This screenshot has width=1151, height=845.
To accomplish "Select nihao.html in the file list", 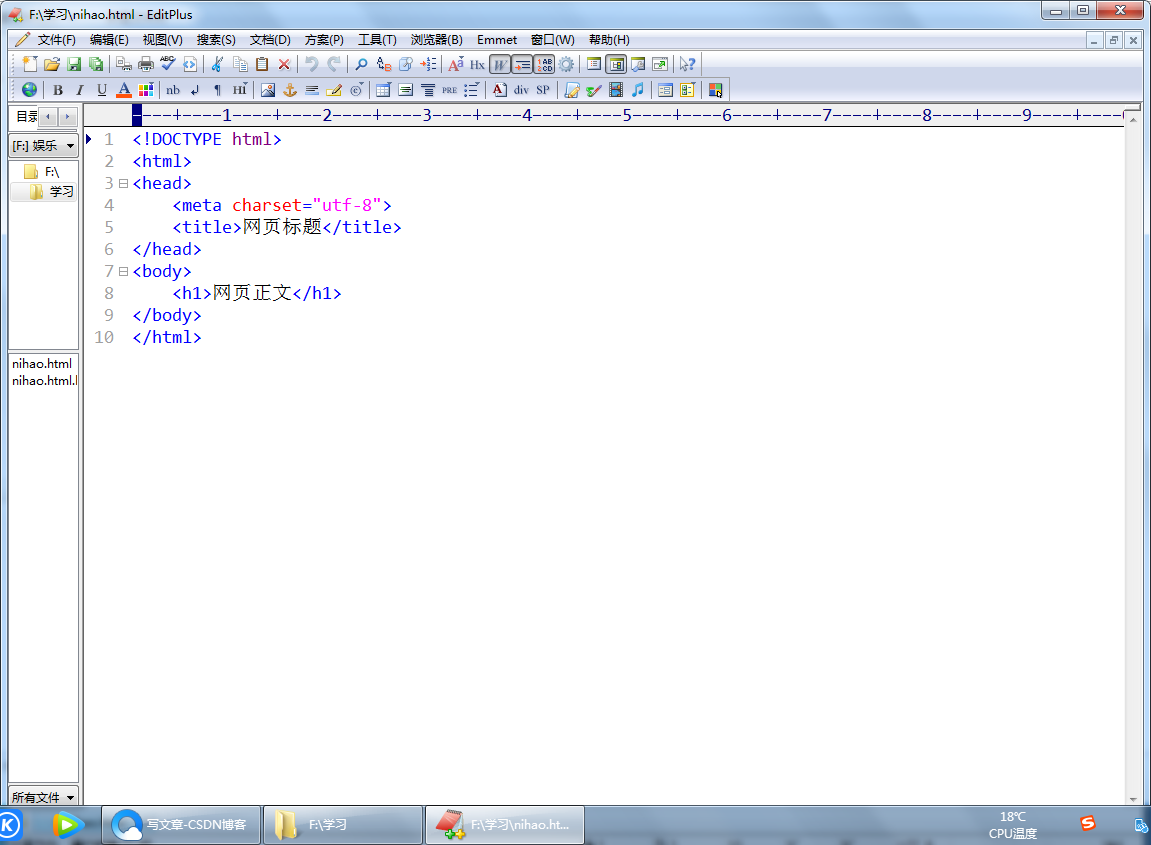I will tap(42, 363).
